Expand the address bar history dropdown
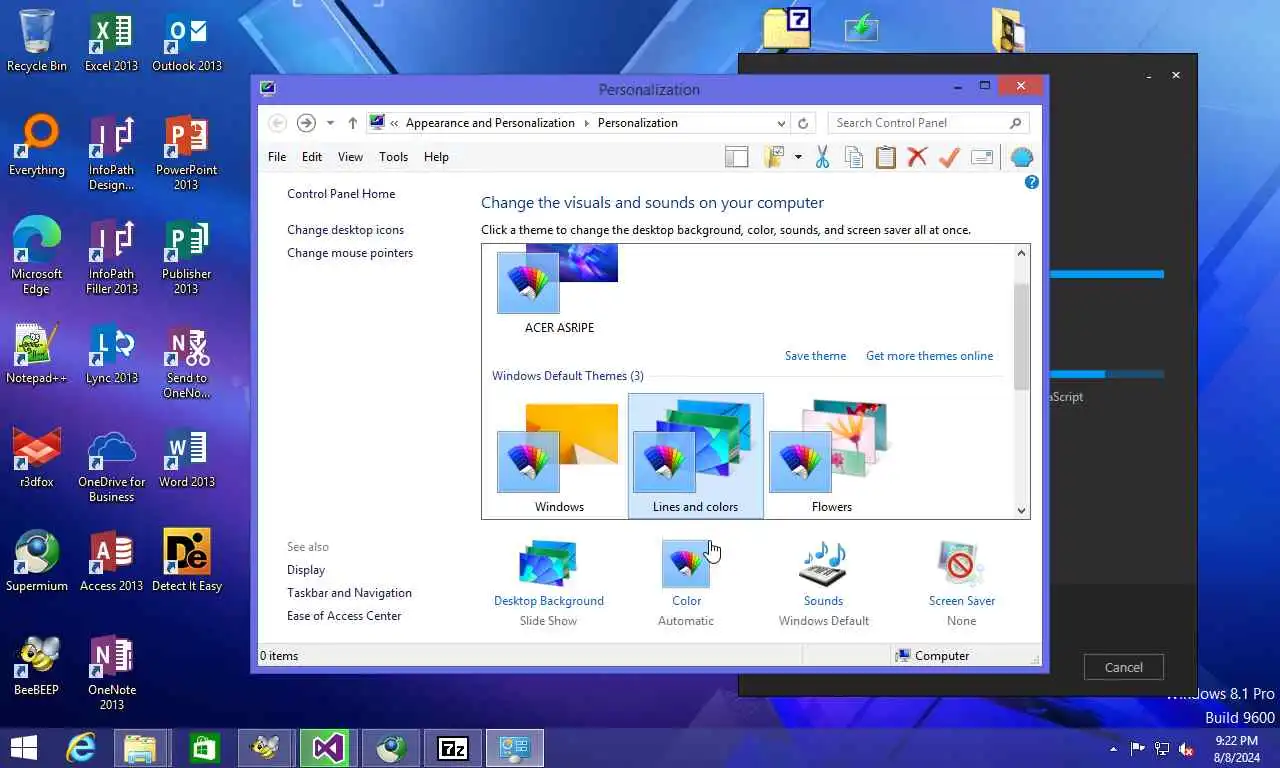 (781, 123)
